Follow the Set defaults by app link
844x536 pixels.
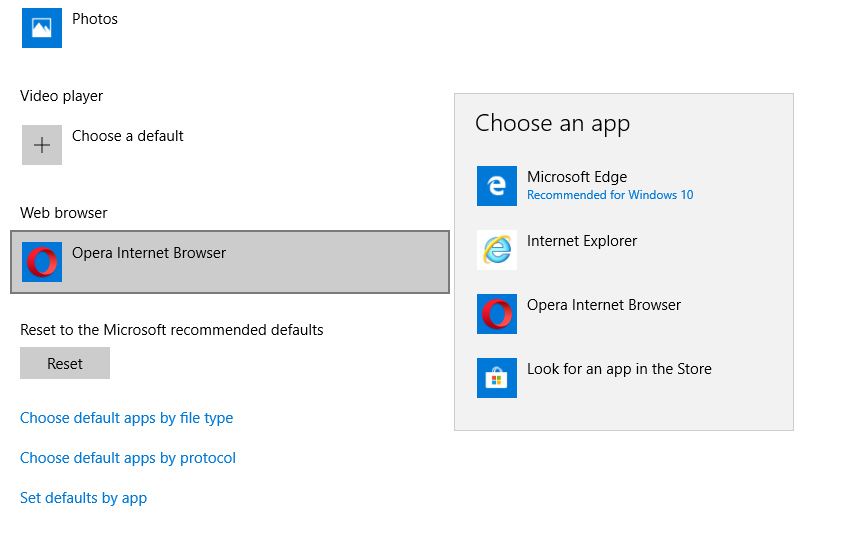pyautogui.click(x=83, y=498)
